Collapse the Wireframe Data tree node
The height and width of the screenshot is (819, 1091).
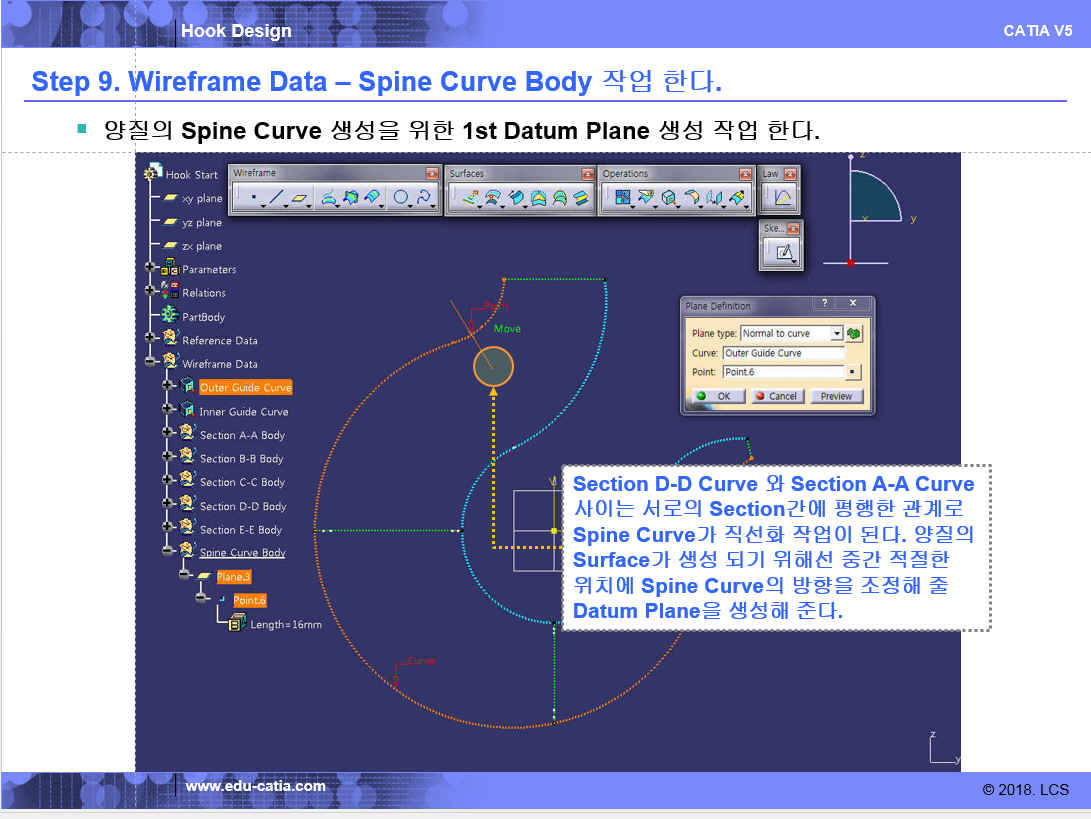151,364
